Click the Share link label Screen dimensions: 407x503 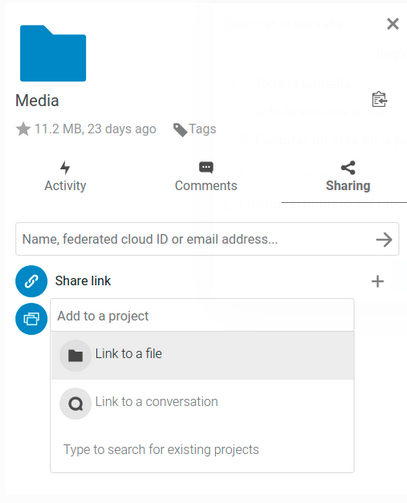[x=83, y=281]
